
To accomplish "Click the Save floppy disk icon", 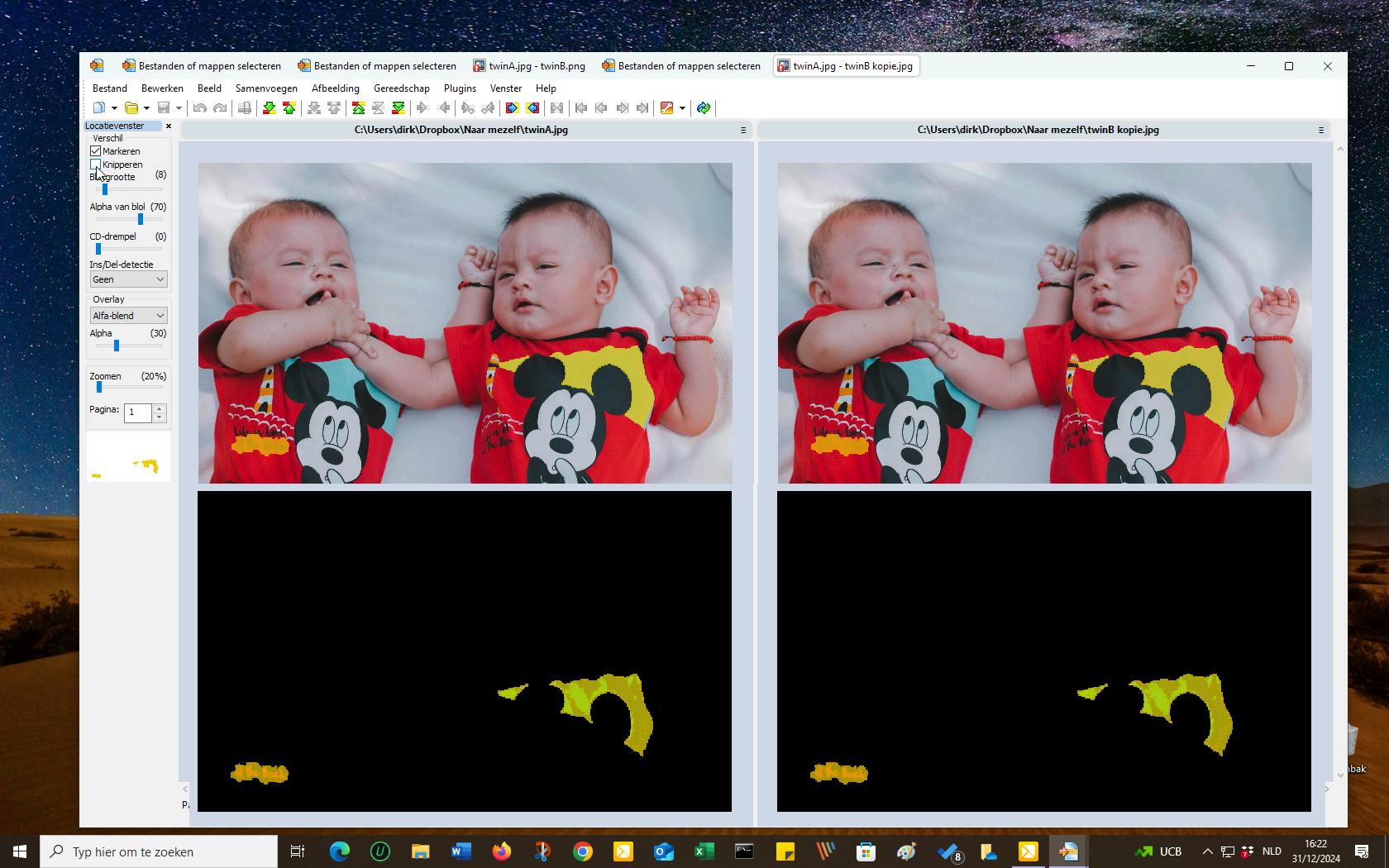I will click(164, 107).
